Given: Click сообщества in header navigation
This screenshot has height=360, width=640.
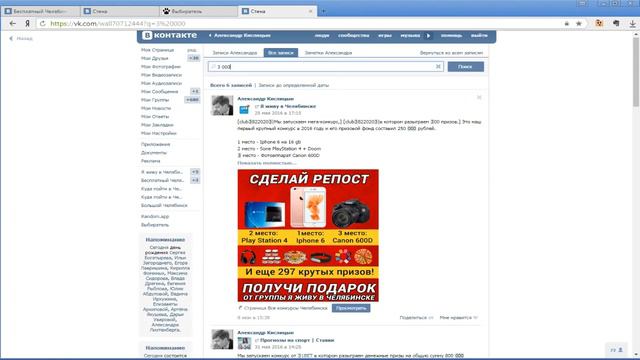Looking at the screenshot, I should tap(353, 36).
